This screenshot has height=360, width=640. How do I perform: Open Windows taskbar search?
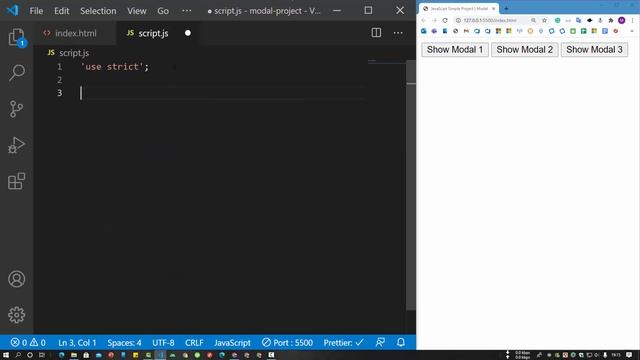click(x=18, y=355)
